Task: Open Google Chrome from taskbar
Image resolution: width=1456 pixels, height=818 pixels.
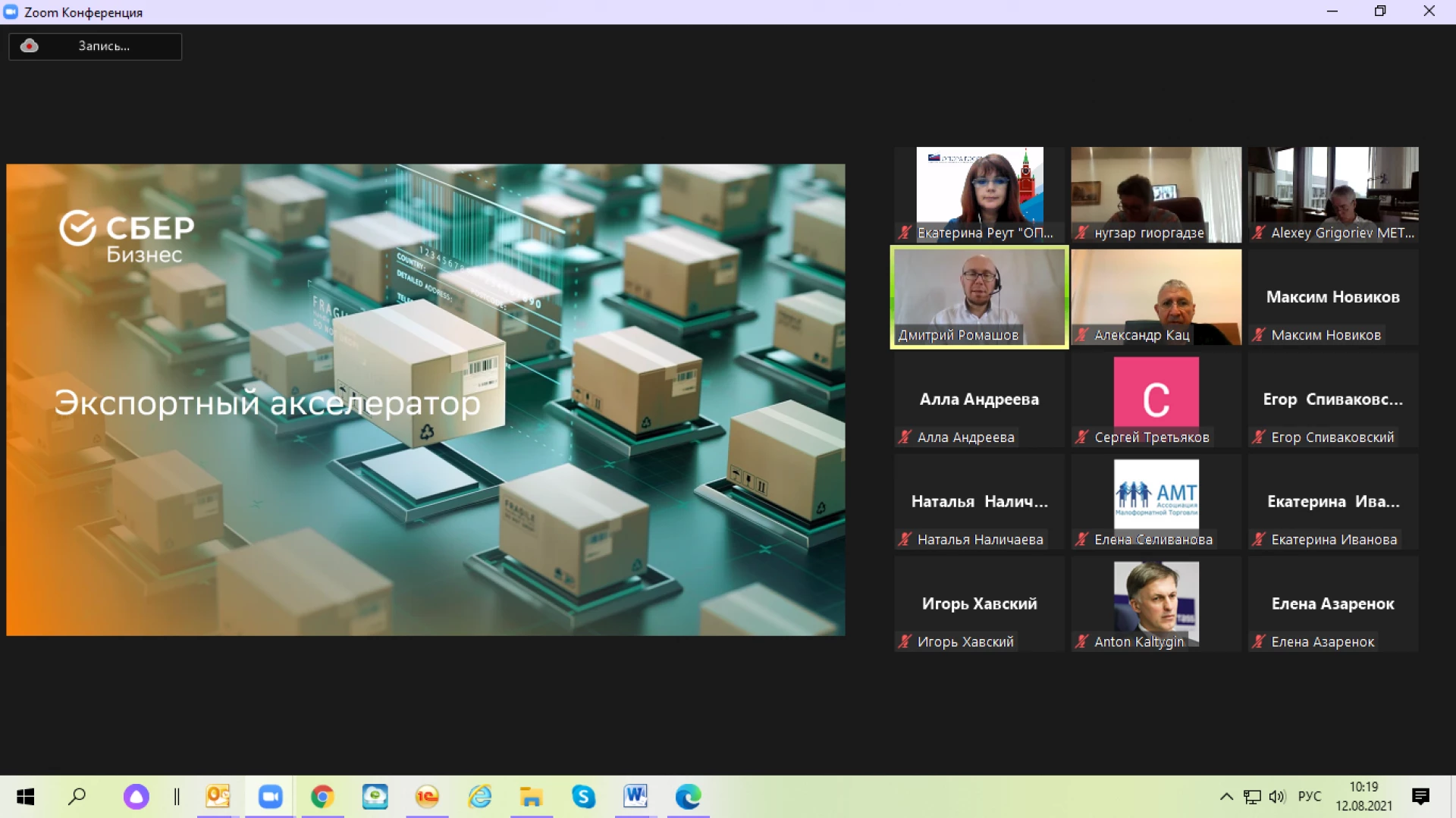Action: (x=322, y=797)
